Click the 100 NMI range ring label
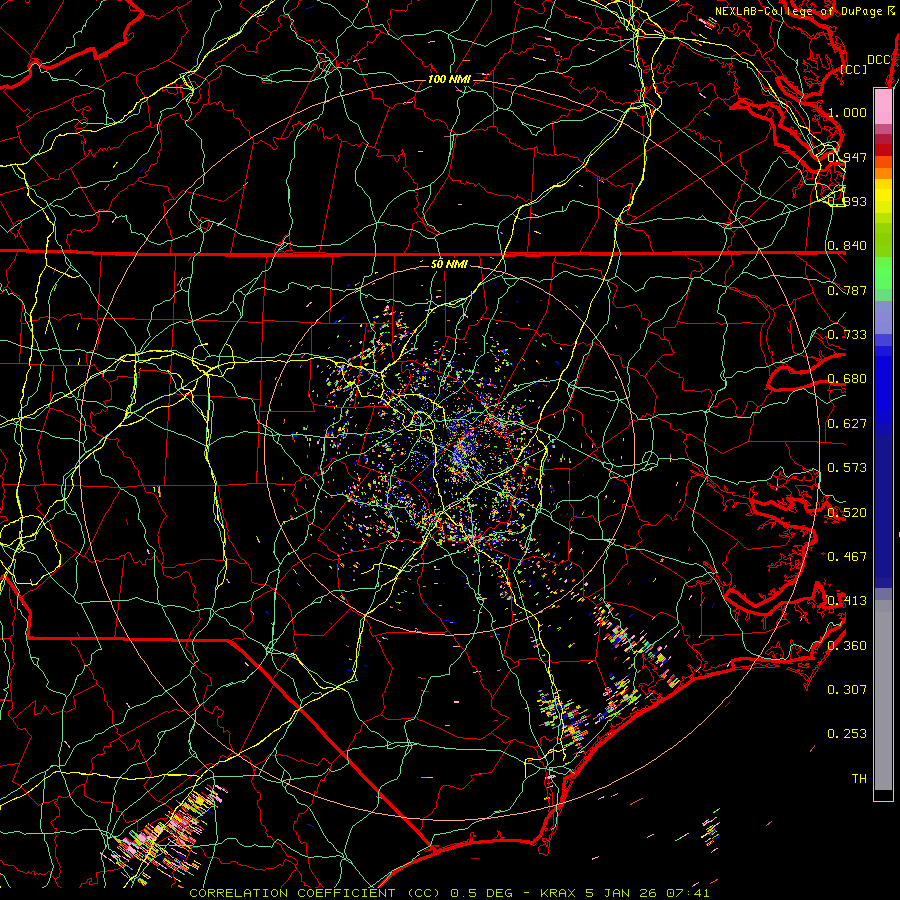Viewport: 900px width, 900px height. click(449, 79)
